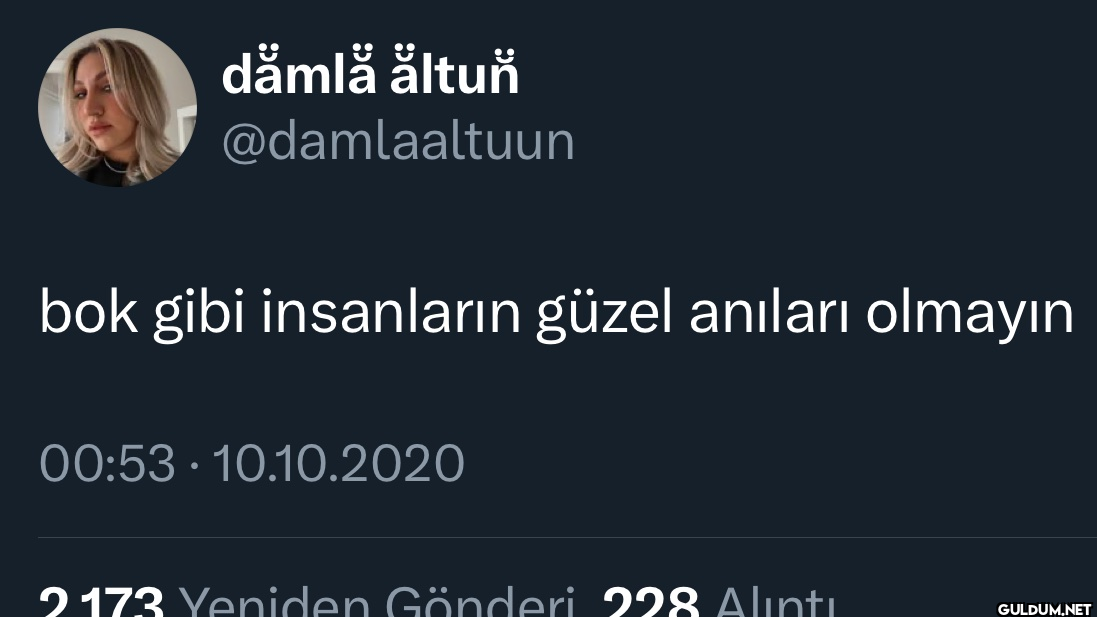Show the Alıntı list
1097x617 pixels.
coord(775,602)
